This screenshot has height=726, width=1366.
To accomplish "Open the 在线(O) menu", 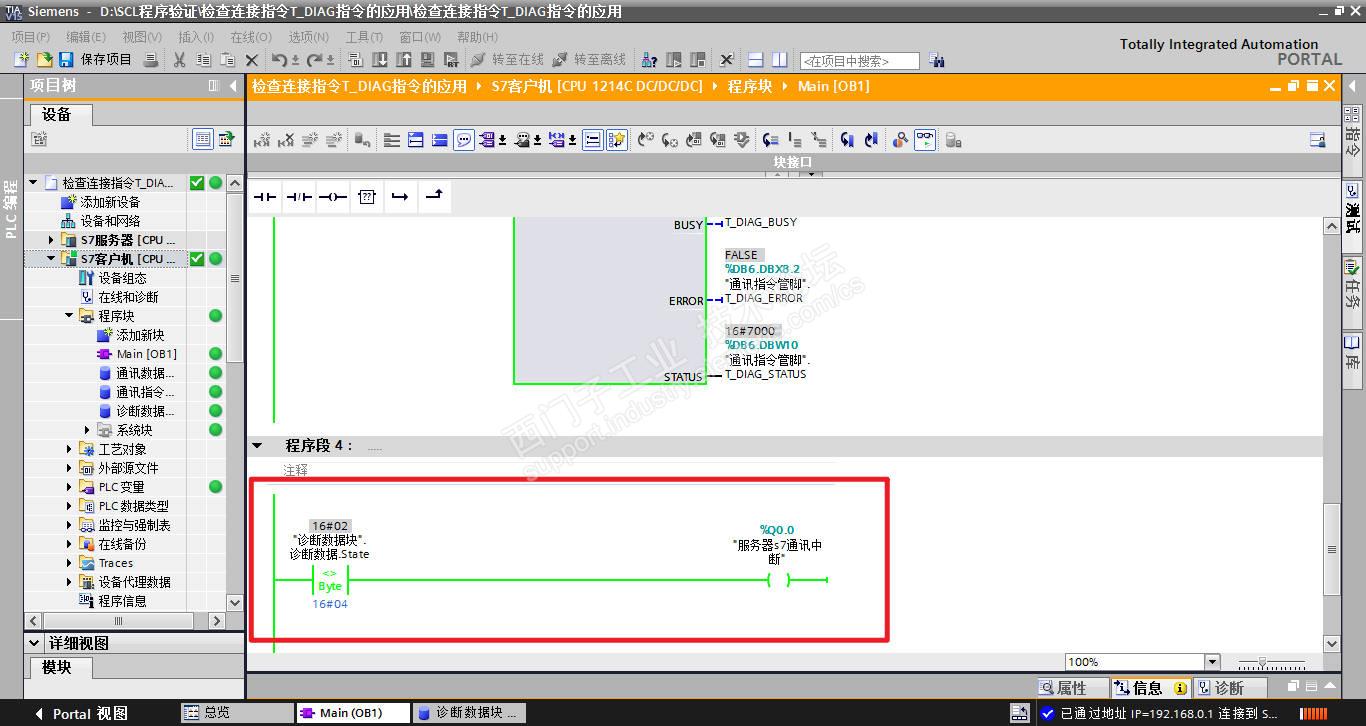I will tap(251, 37).
